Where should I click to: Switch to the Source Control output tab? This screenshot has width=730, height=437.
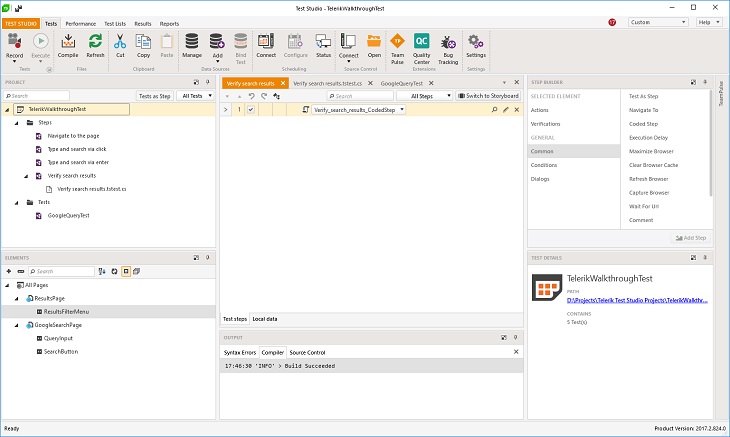coord(307,353)
